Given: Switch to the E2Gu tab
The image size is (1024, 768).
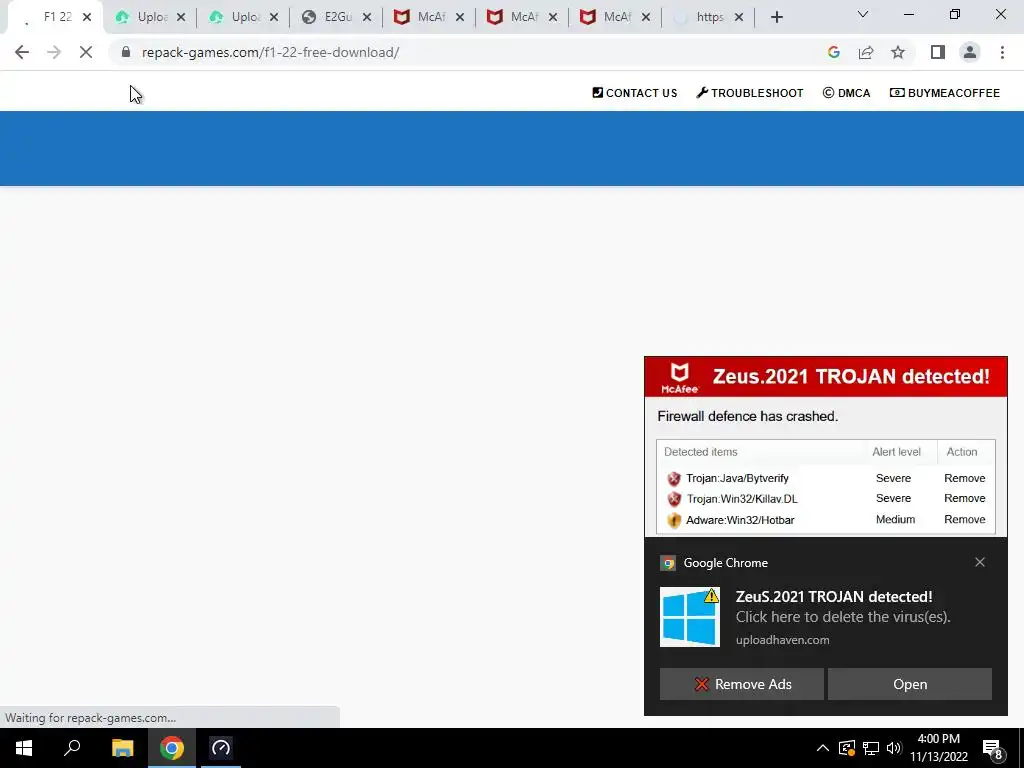Looking at the screenshot, I should click(x=336, y=17).
